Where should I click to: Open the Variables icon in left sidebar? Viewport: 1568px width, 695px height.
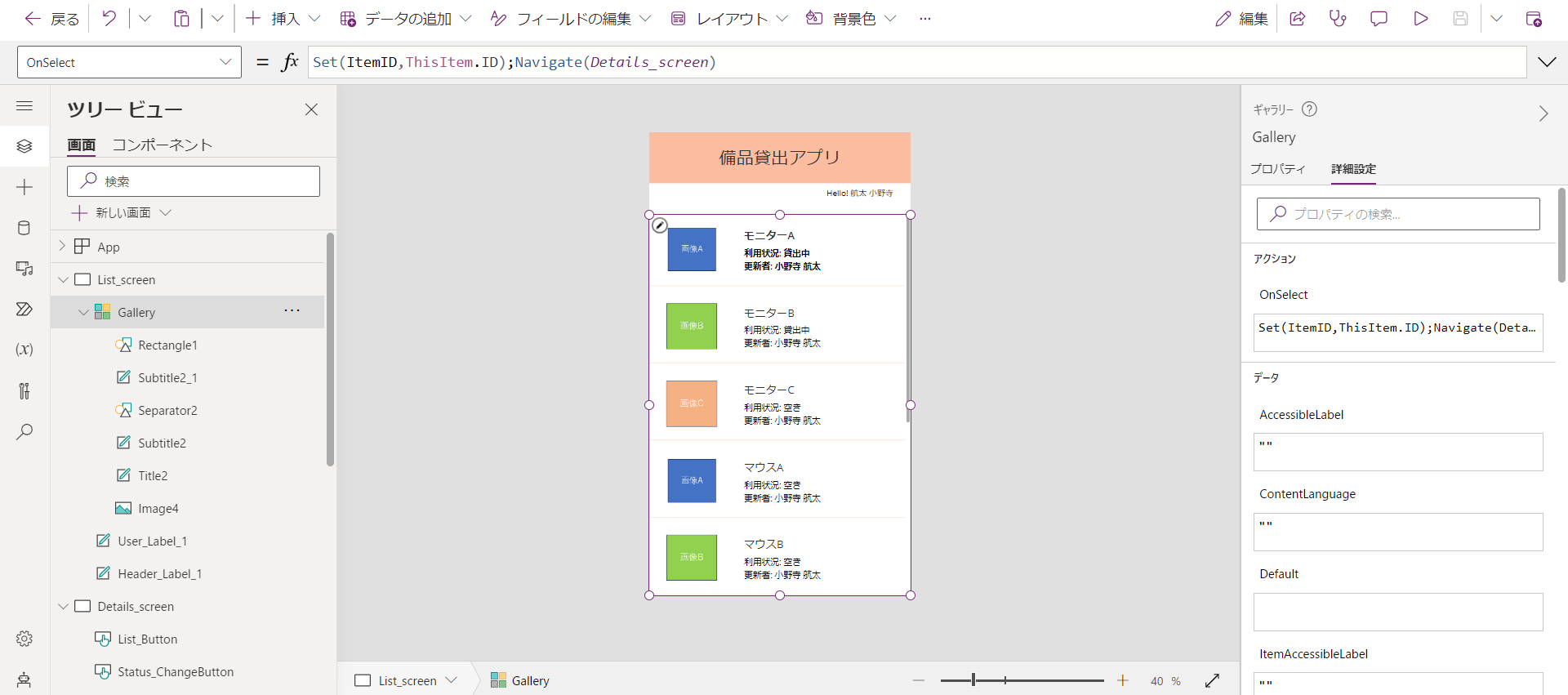click(x=24, y=350)
